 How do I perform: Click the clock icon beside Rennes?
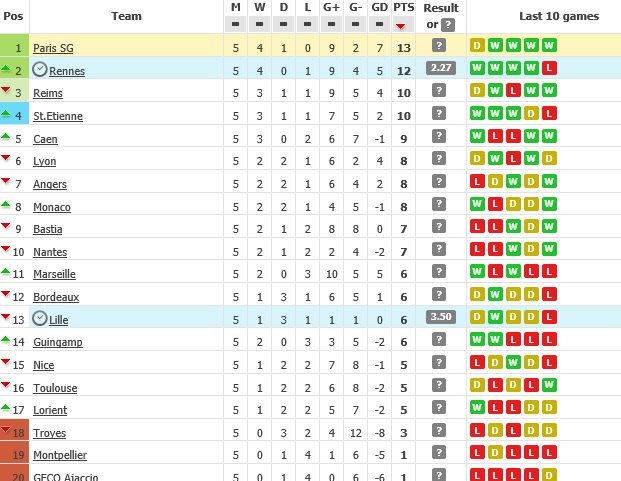[40, 69]
